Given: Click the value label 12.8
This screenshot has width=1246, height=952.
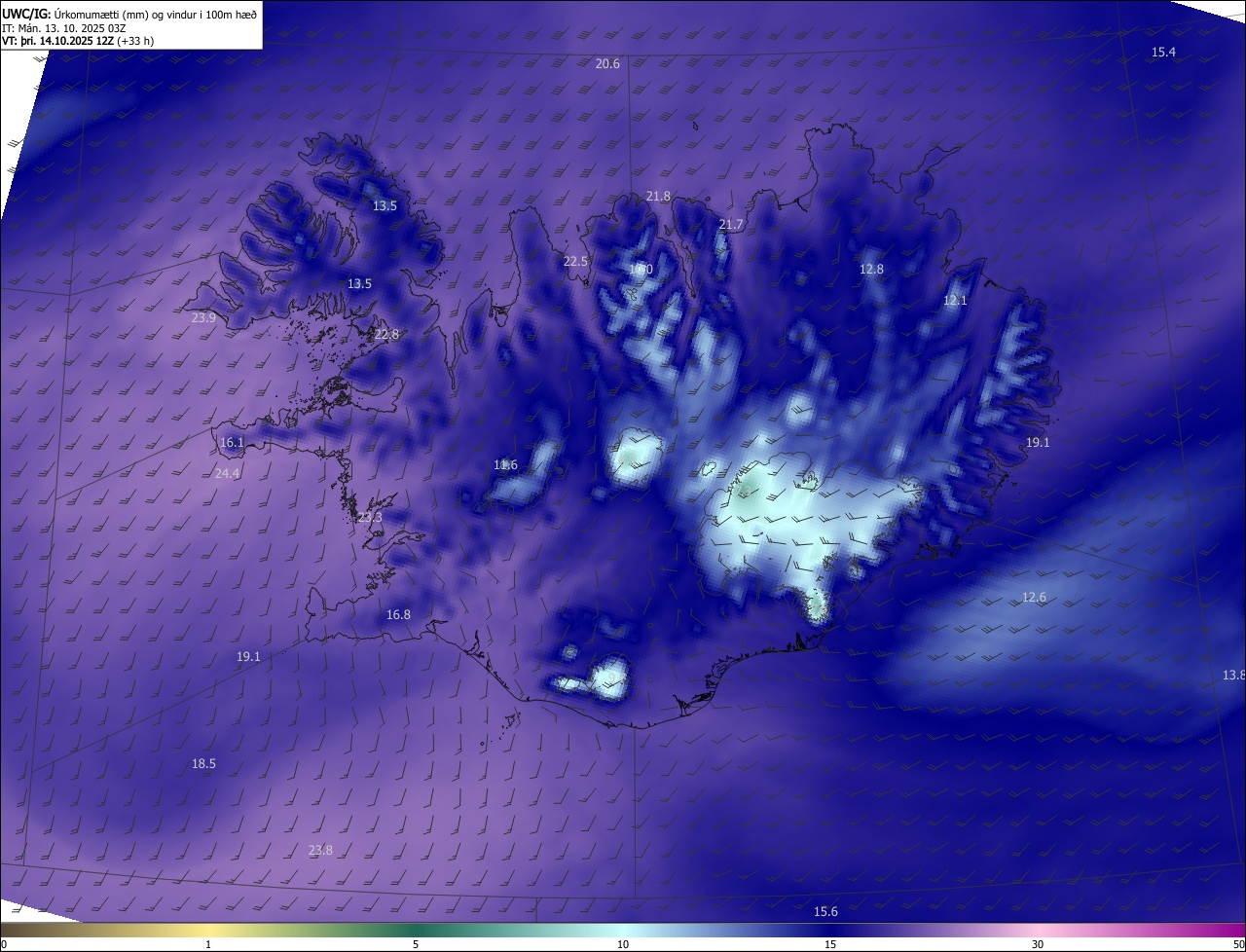Looking at the screenshot, I should pyautogui.click(x=871, y=269).
